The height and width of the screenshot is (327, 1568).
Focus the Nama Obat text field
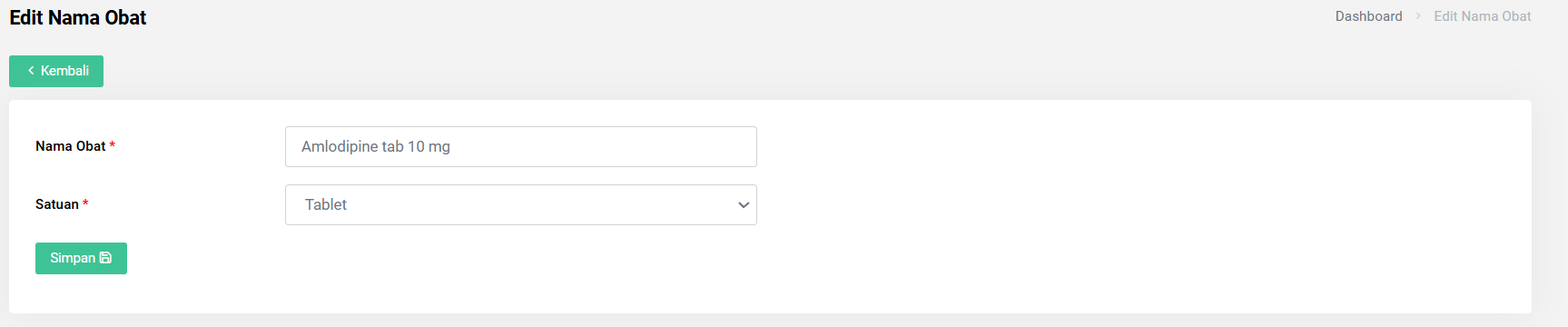tap(521, 146)
